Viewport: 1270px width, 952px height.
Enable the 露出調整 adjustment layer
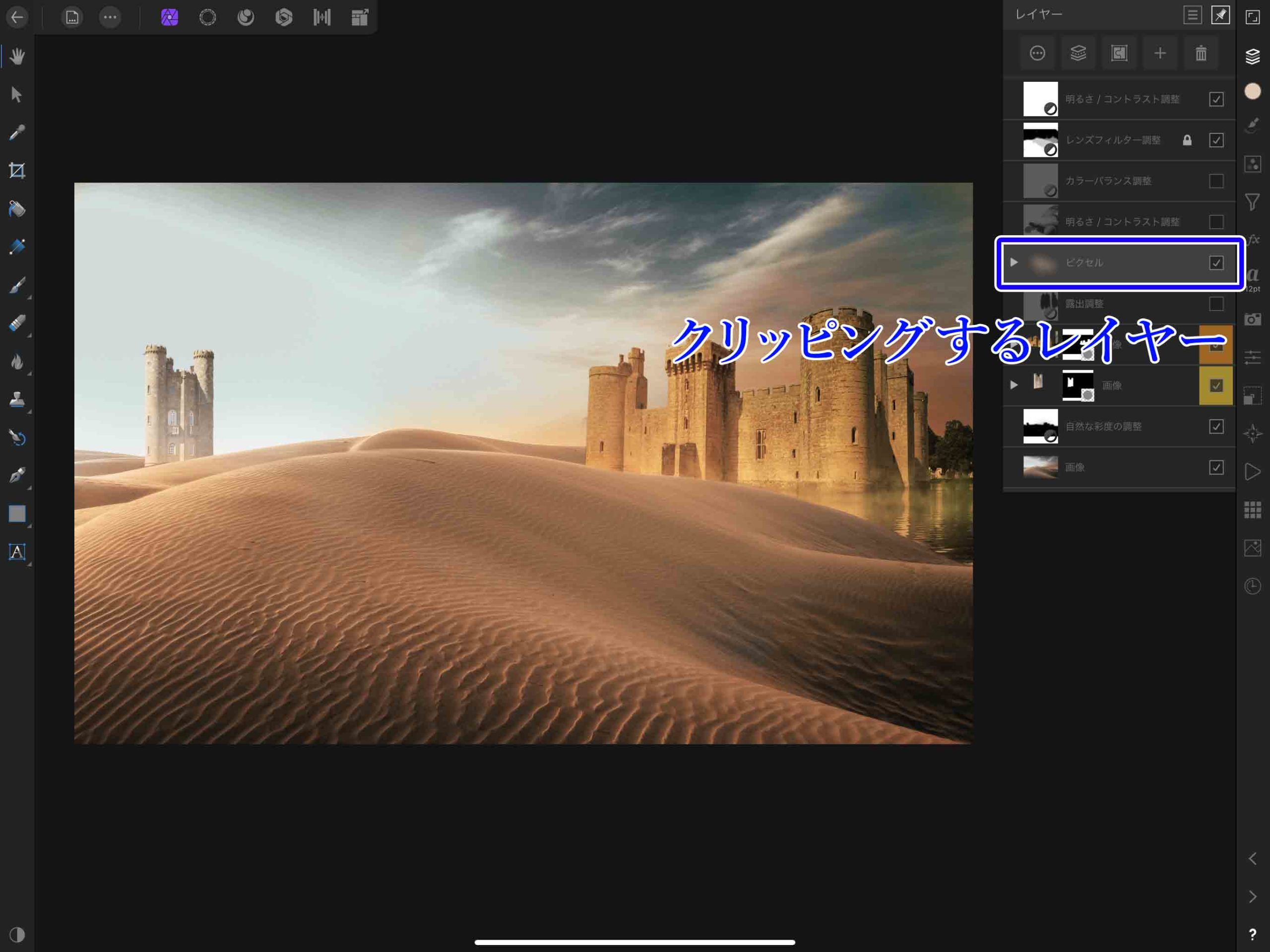point(1216,304)
